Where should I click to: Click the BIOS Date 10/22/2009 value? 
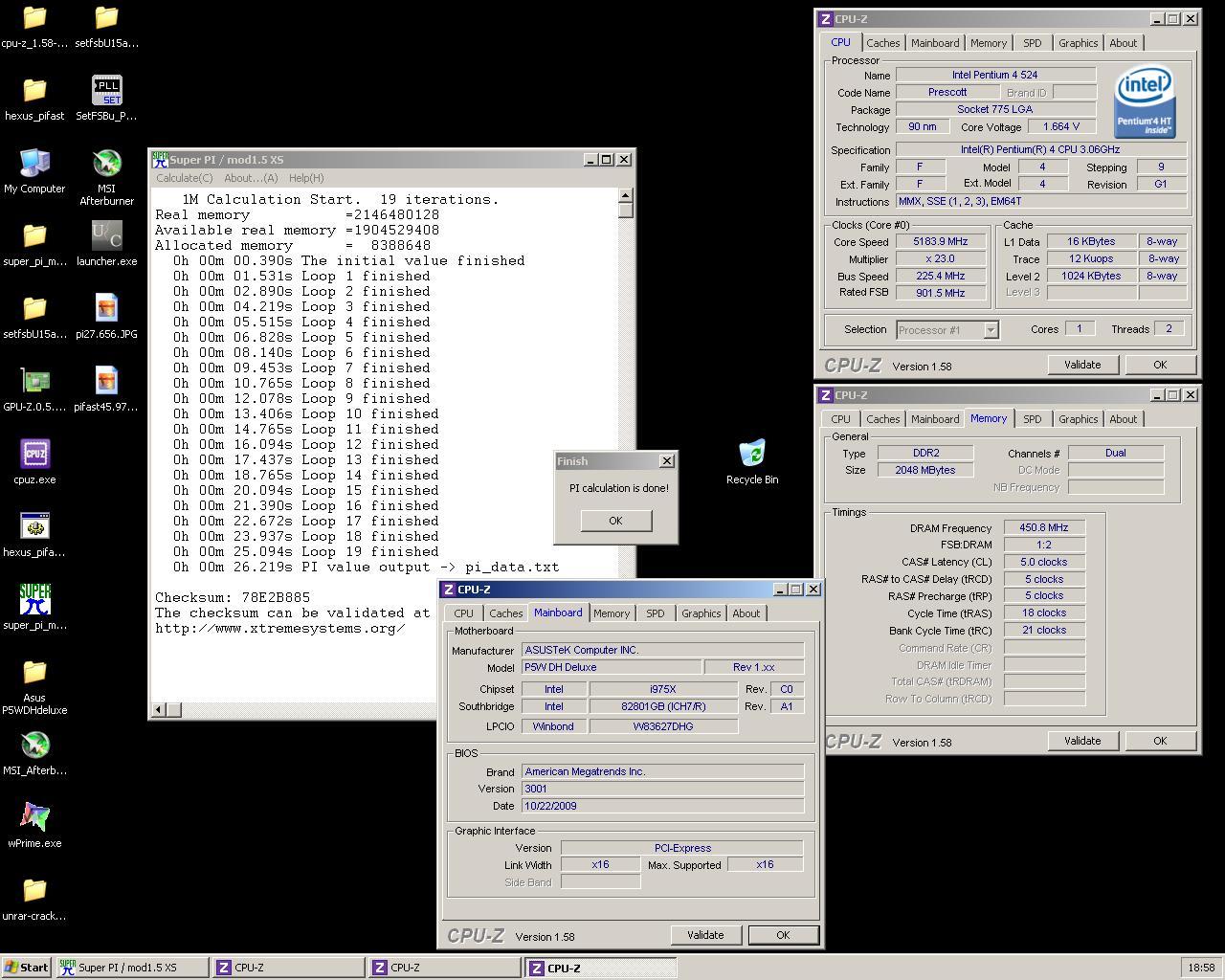[662, 806]
